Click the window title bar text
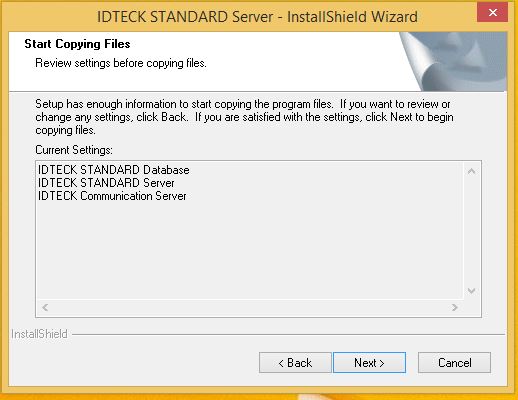 (x=257, y=16)
